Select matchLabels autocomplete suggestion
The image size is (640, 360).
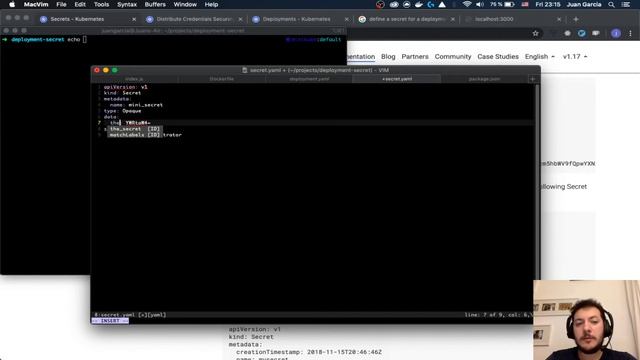coord(135,135)
